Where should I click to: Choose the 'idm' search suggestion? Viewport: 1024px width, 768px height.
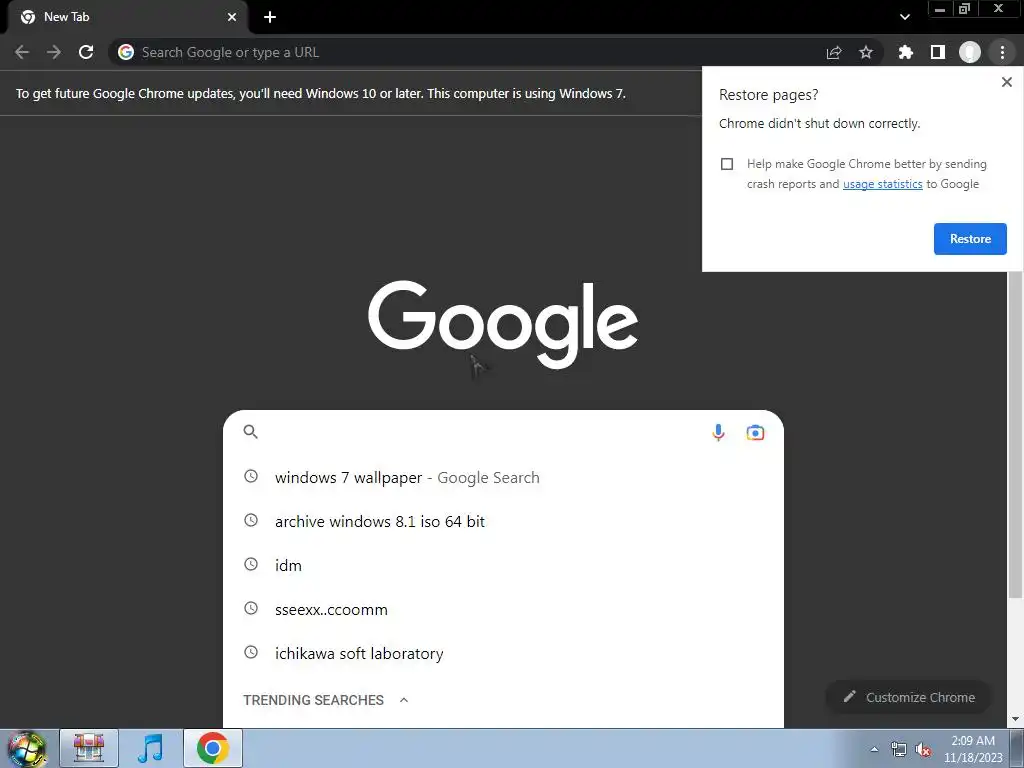click(503, 566)
